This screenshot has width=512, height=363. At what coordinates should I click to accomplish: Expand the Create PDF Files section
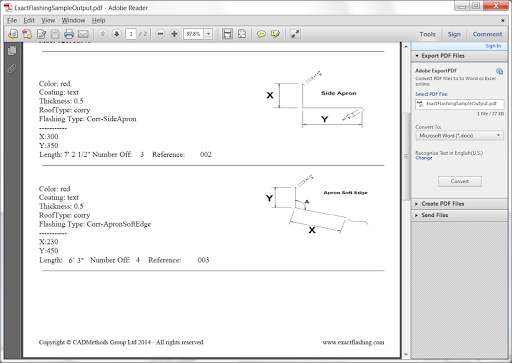pos(459,204)
